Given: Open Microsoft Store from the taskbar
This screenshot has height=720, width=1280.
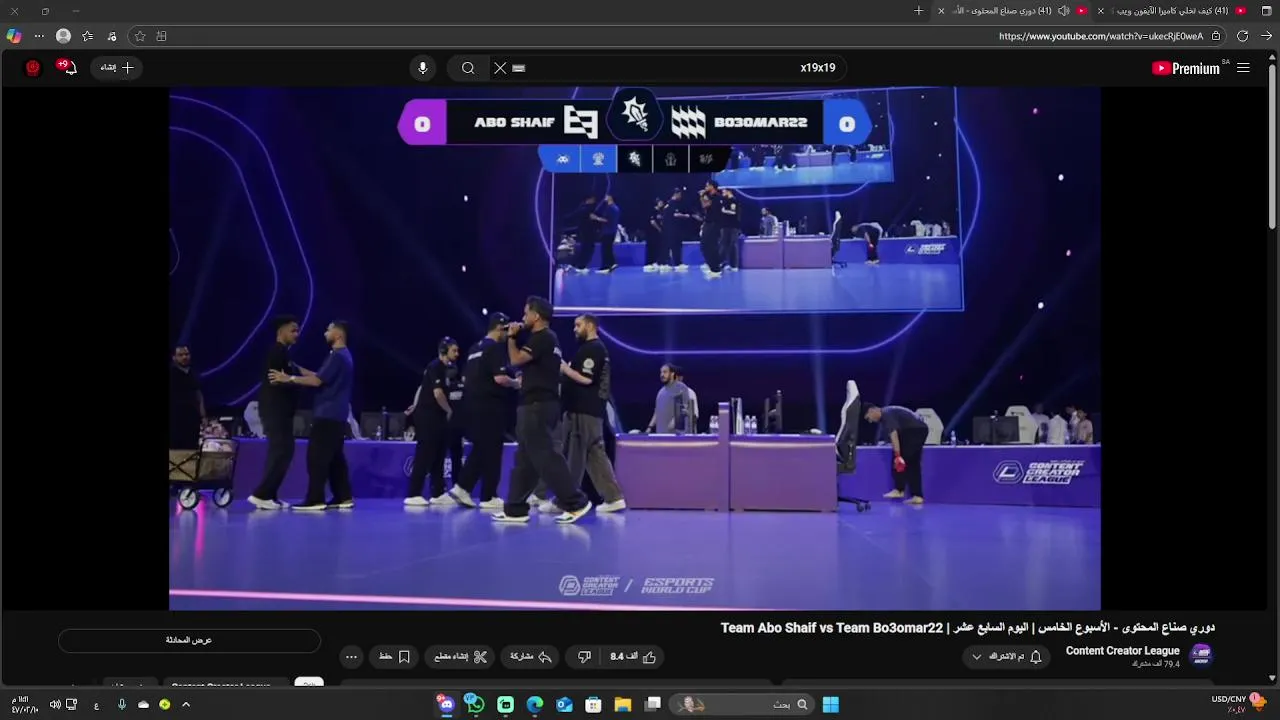Looking at the screenshot, I should coord(593,705).
